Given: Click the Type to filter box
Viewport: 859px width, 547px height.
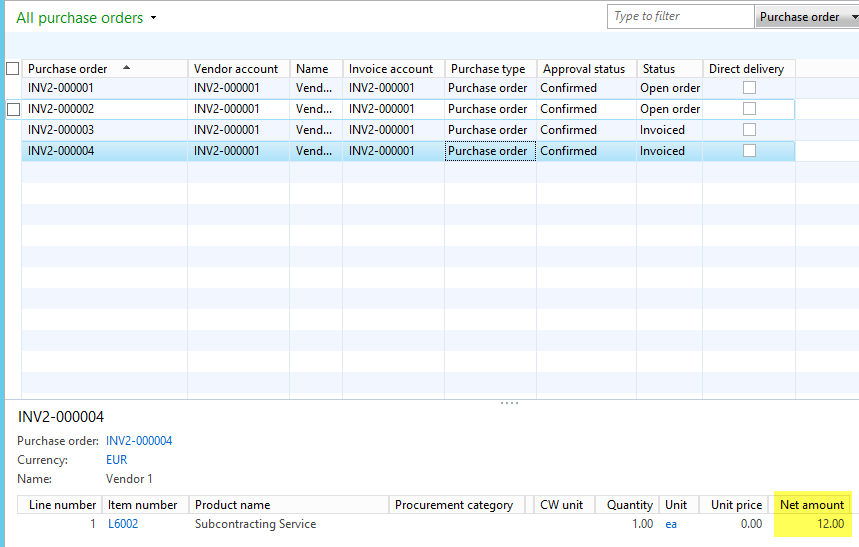Looking at the screenshot, I should (x=680, y=17).
